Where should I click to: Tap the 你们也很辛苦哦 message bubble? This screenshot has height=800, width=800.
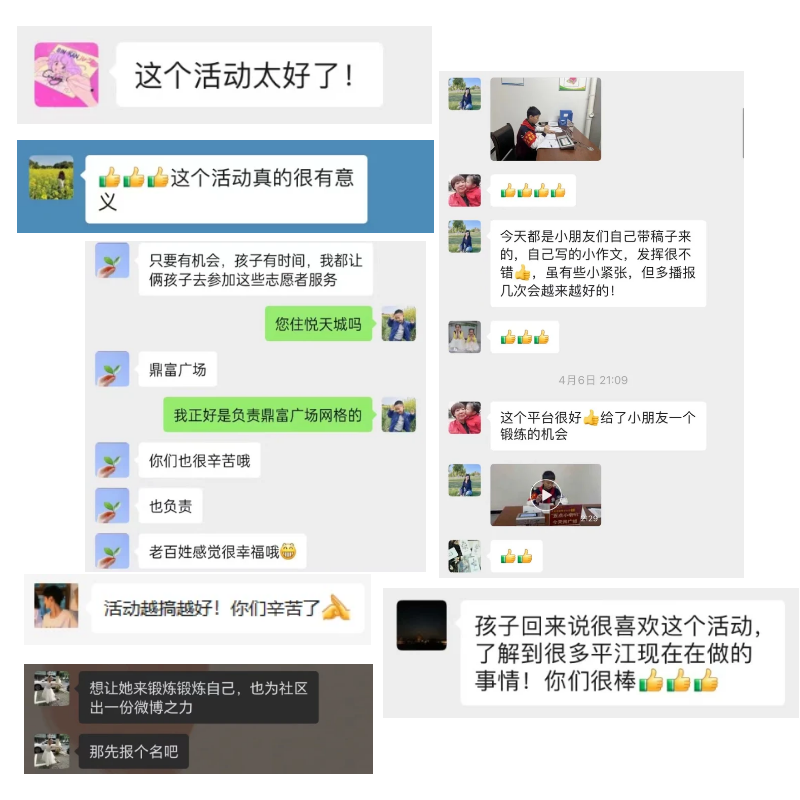pyautogui.click(x=199, y=461)
